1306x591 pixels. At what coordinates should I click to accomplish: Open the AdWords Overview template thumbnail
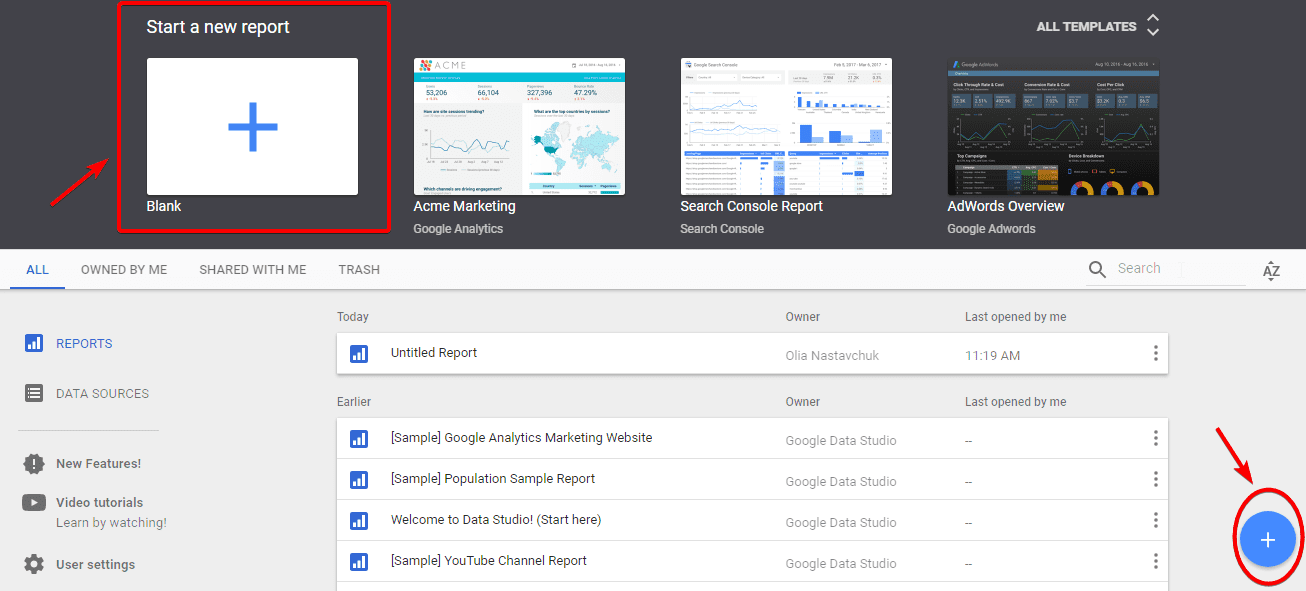point(1053,126)
